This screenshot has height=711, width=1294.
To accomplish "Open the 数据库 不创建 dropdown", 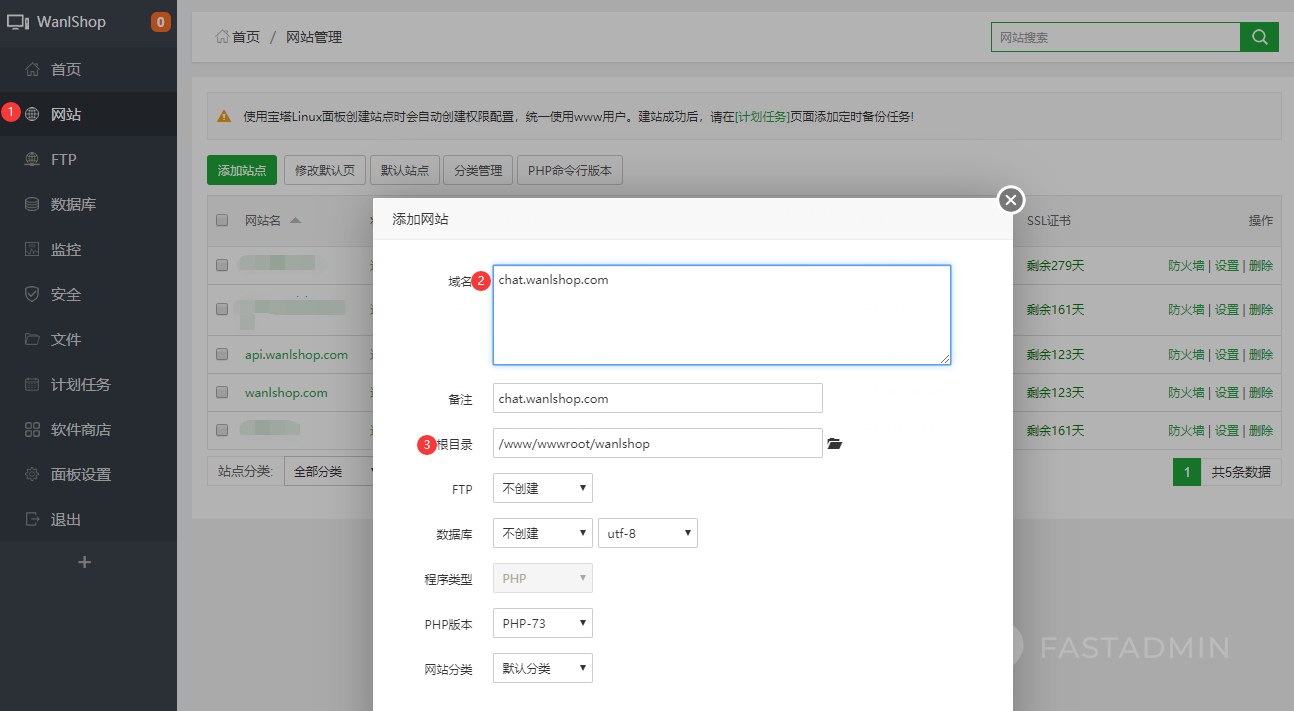I will [x=542, y=534].
